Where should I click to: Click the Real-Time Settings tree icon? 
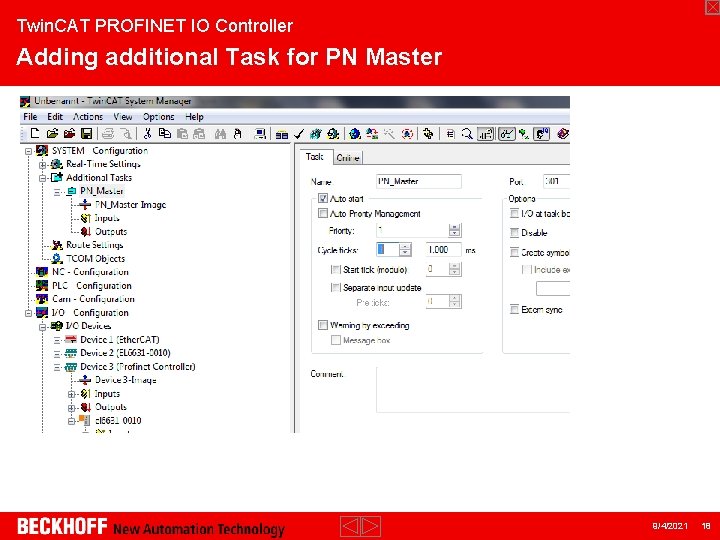pyautogui.click(x=56, y=164)
